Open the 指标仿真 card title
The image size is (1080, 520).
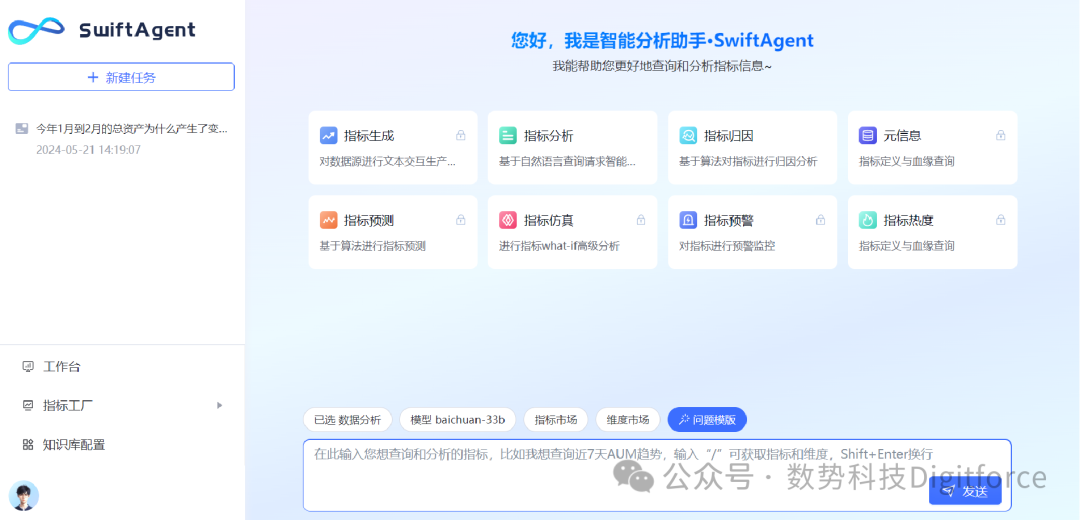548,221
